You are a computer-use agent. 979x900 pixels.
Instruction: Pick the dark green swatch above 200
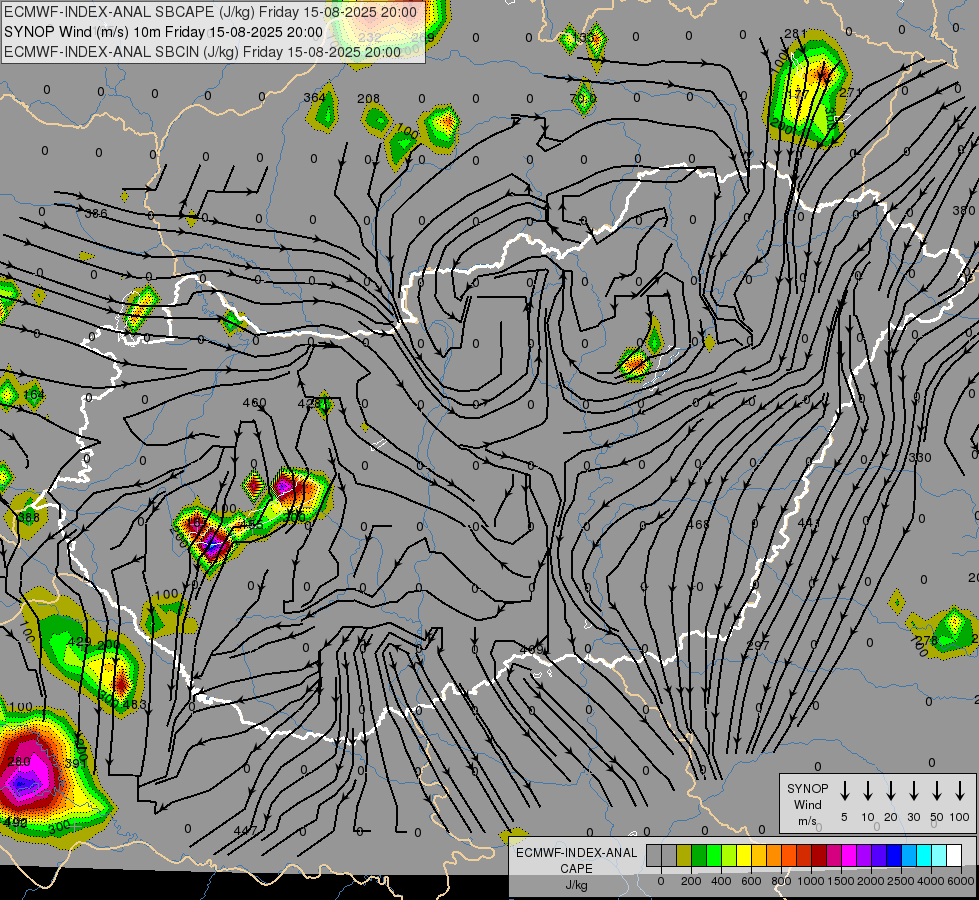[x=699, y=855]
